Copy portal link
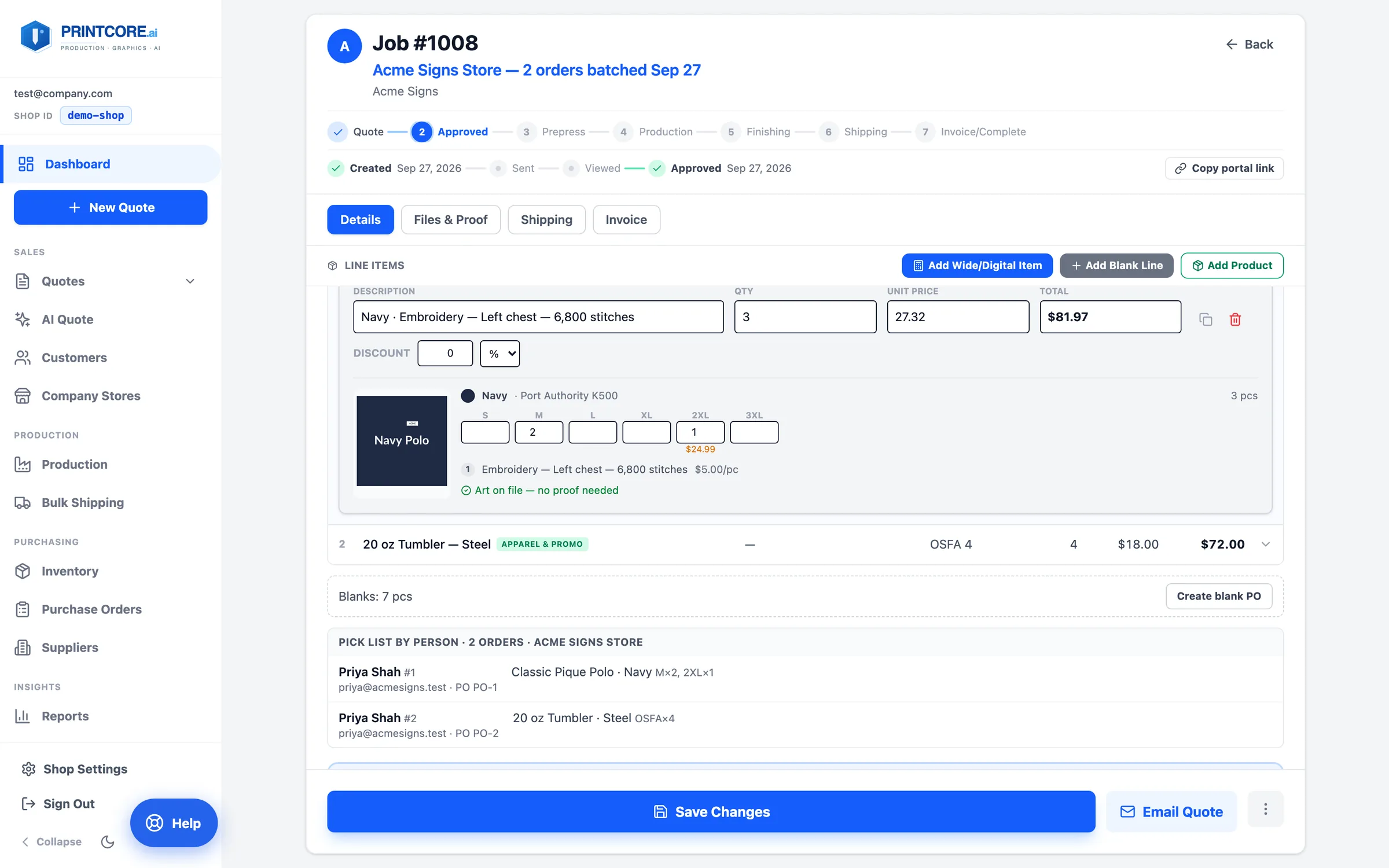This screenshot has width=1389, height=868. [1223, 168]
